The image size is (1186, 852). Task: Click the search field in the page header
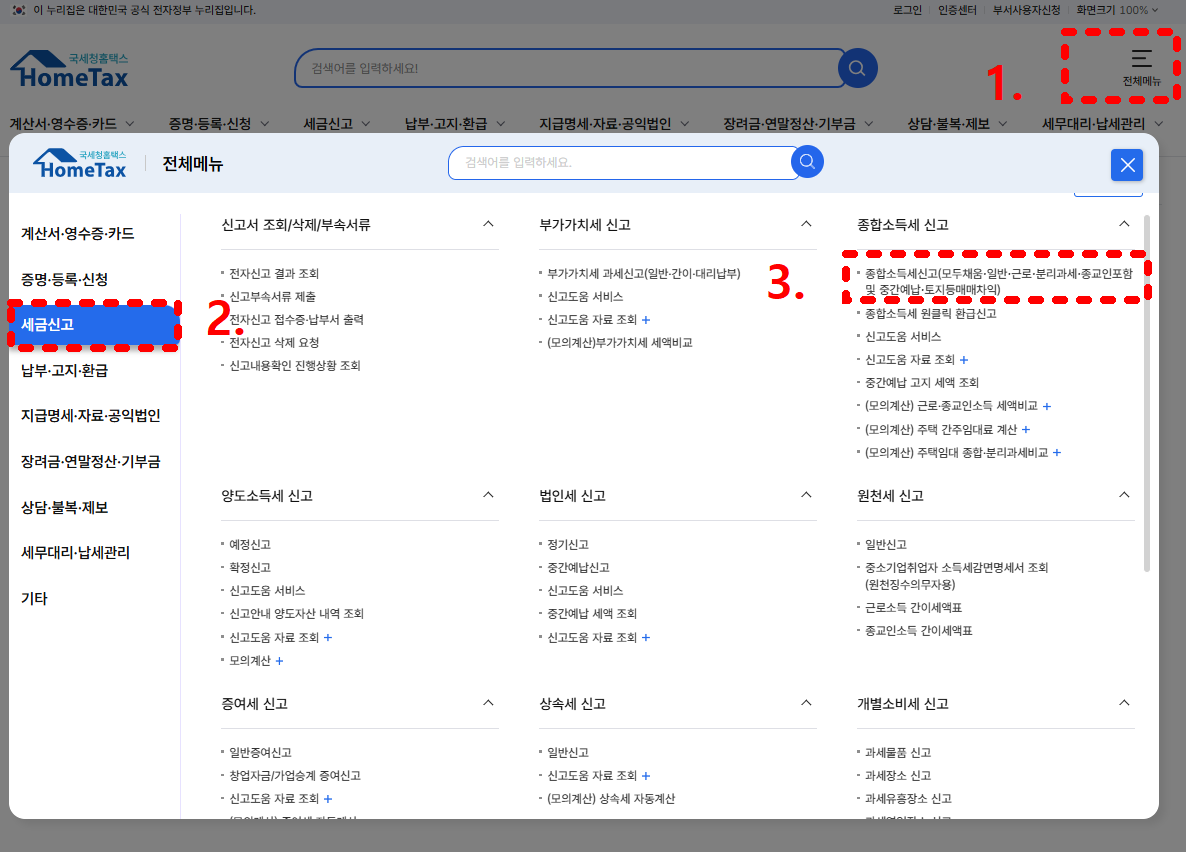[569, 68]
